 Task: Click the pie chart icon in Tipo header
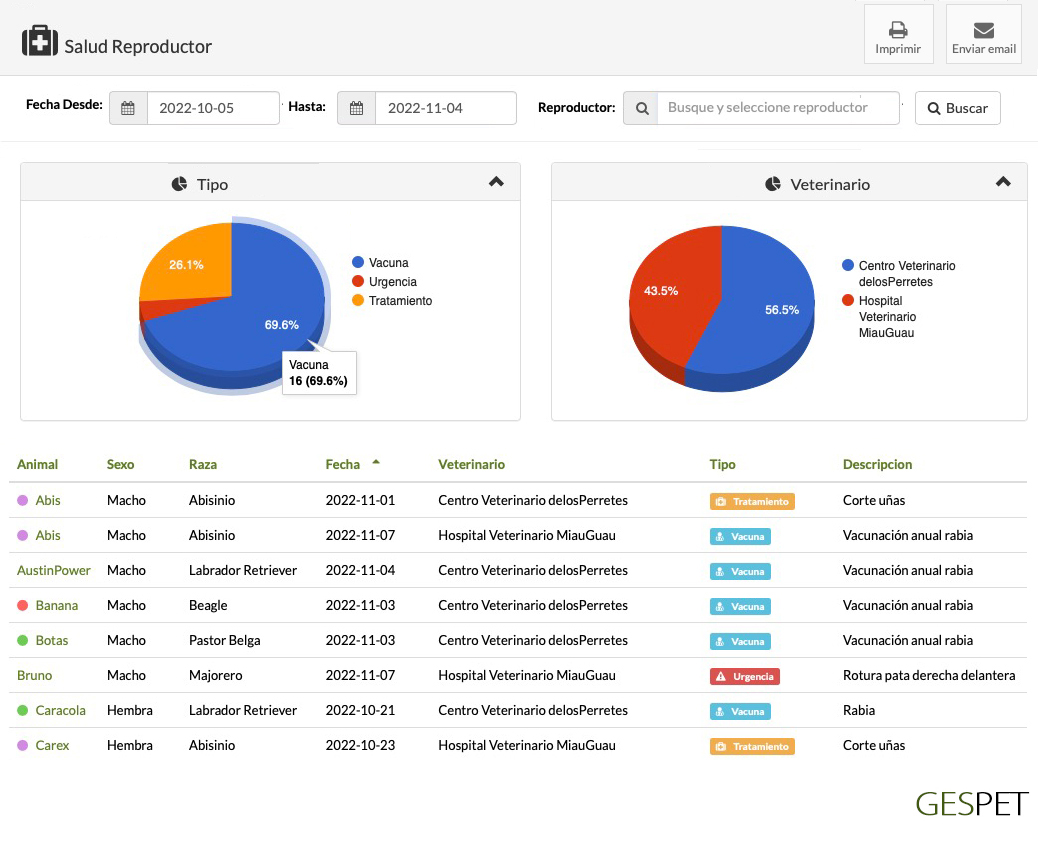coord(180,184)
